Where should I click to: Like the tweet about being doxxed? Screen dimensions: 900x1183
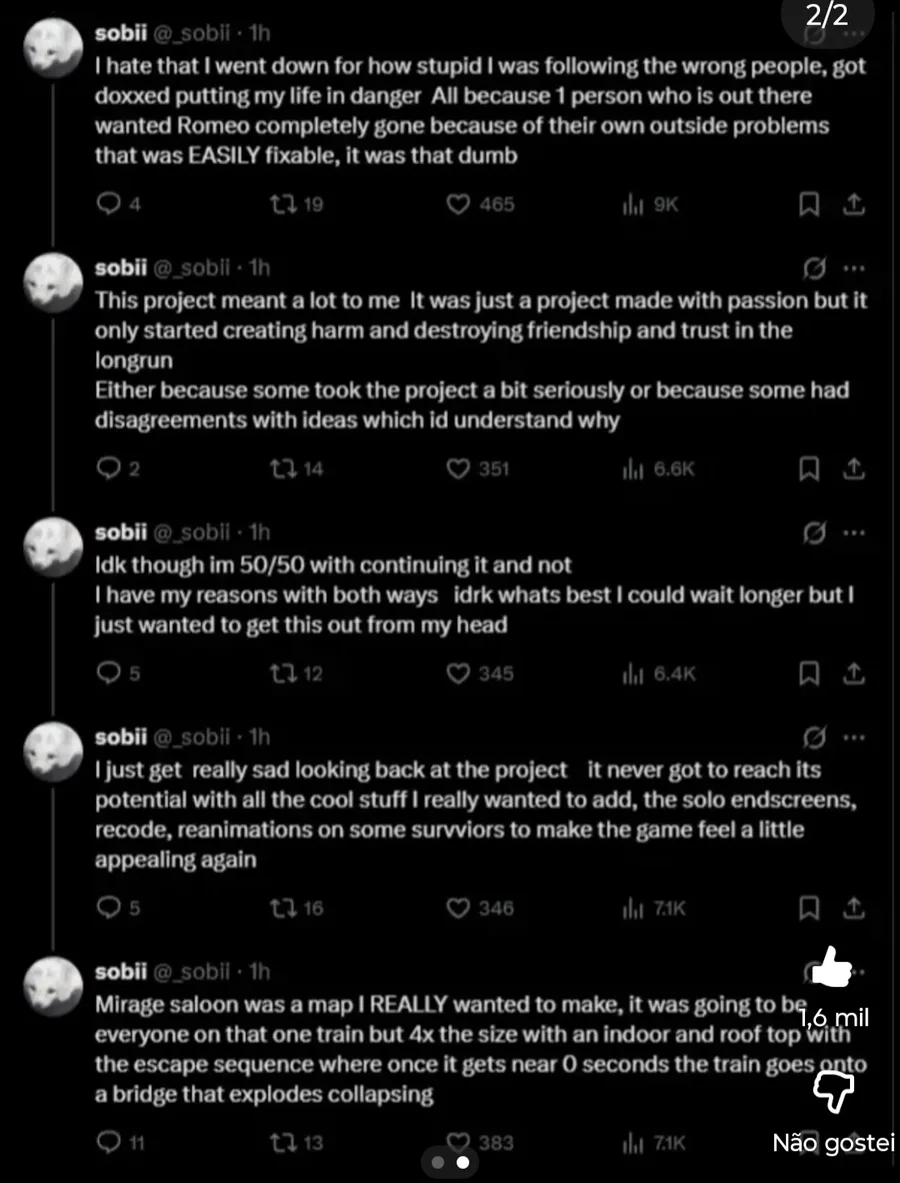[458, 205]
